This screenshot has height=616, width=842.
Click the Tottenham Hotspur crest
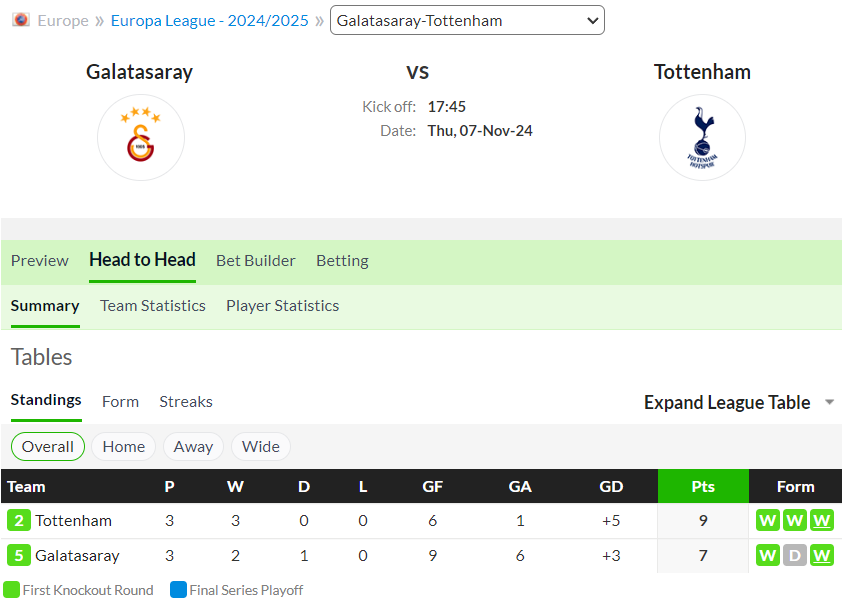[x=702, y=137]
